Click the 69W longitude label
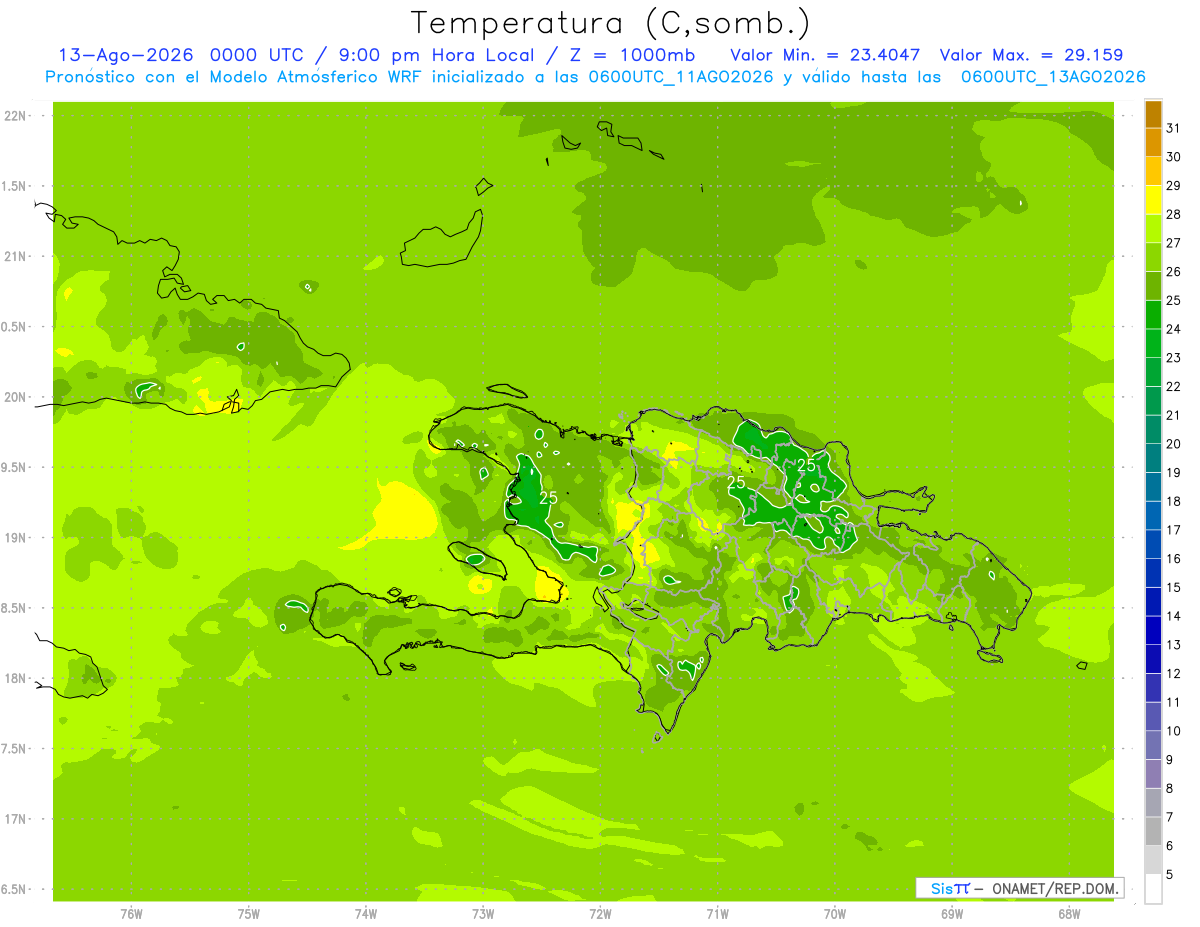 tap(952, 914)
